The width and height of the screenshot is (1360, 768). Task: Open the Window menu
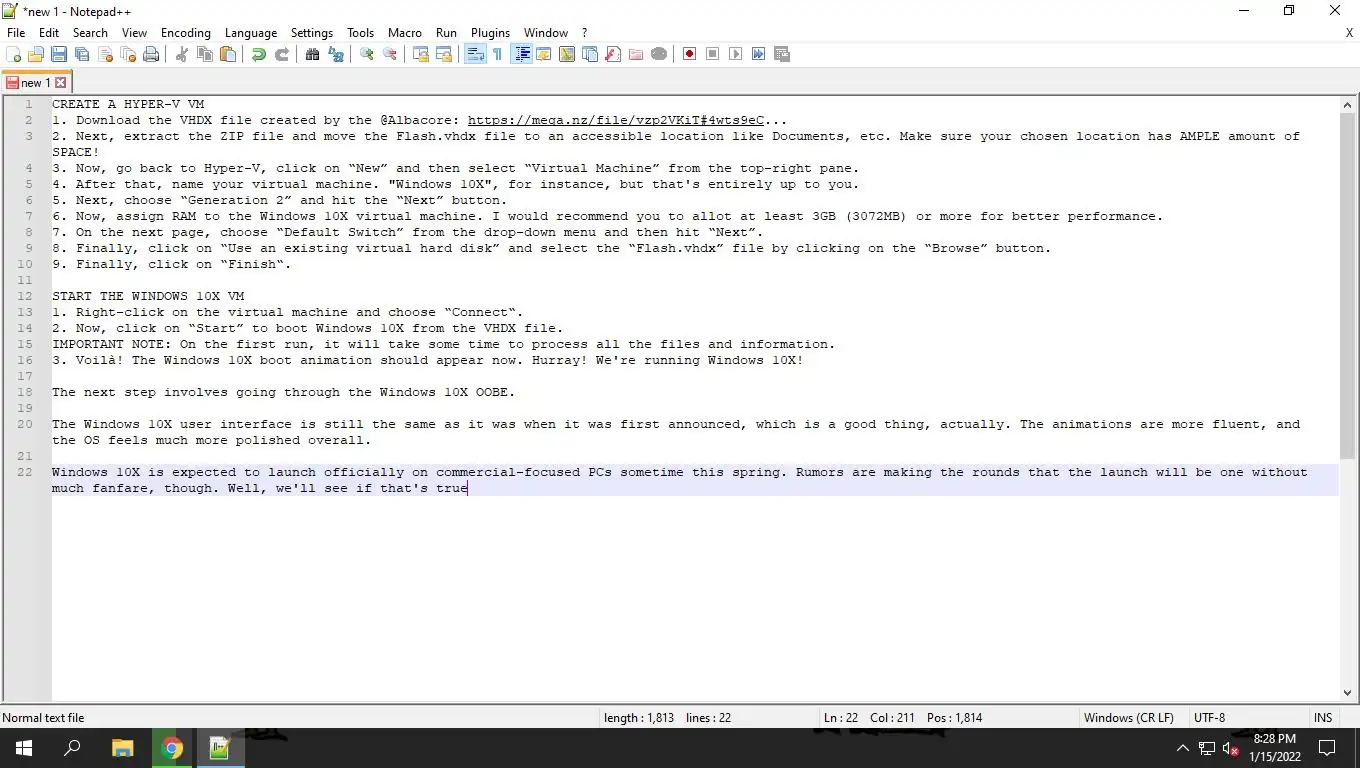[x=546, y=33]
